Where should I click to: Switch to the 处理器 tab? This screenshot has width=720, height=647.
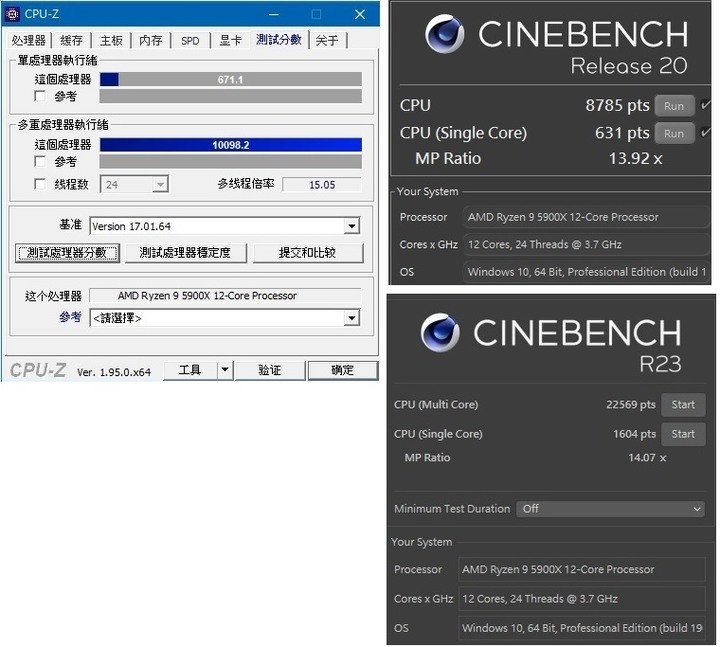[x=28, y=40]
